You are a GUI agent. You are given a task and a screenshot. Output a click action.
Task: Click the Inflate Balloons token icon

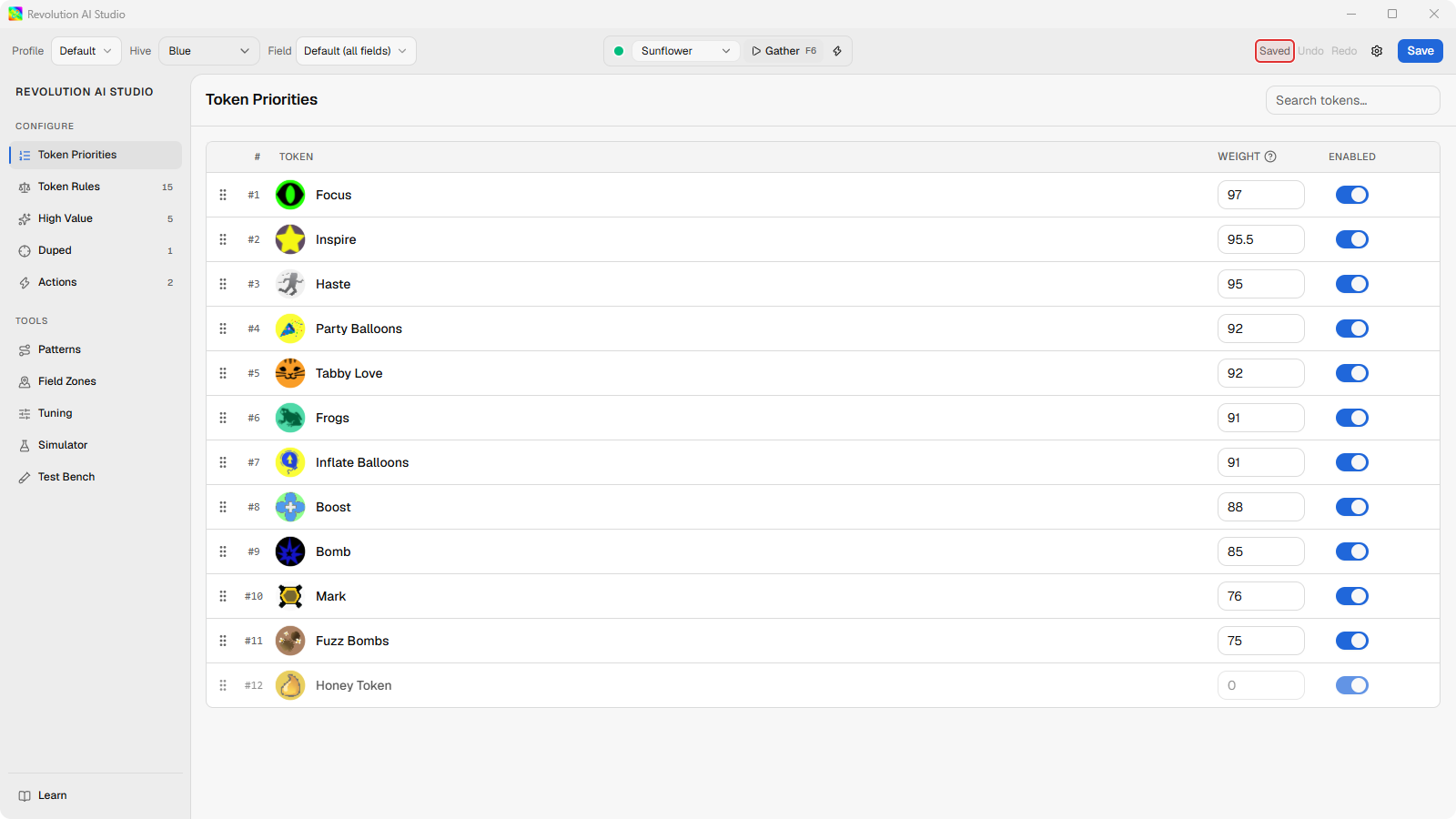(x=290, y=462)
